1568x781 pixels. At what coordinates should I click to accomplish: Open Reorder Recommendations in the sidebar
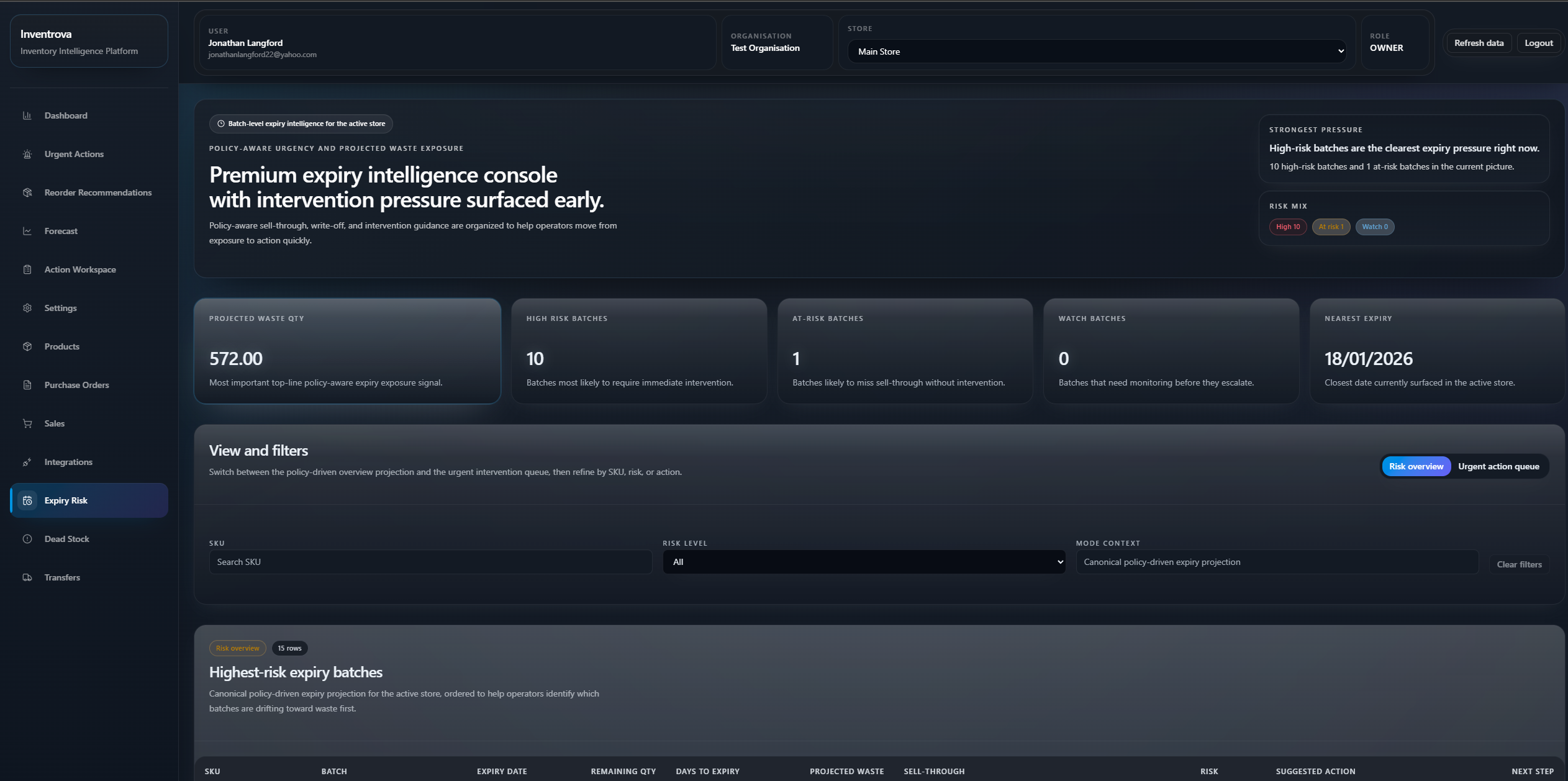[97, 192]
